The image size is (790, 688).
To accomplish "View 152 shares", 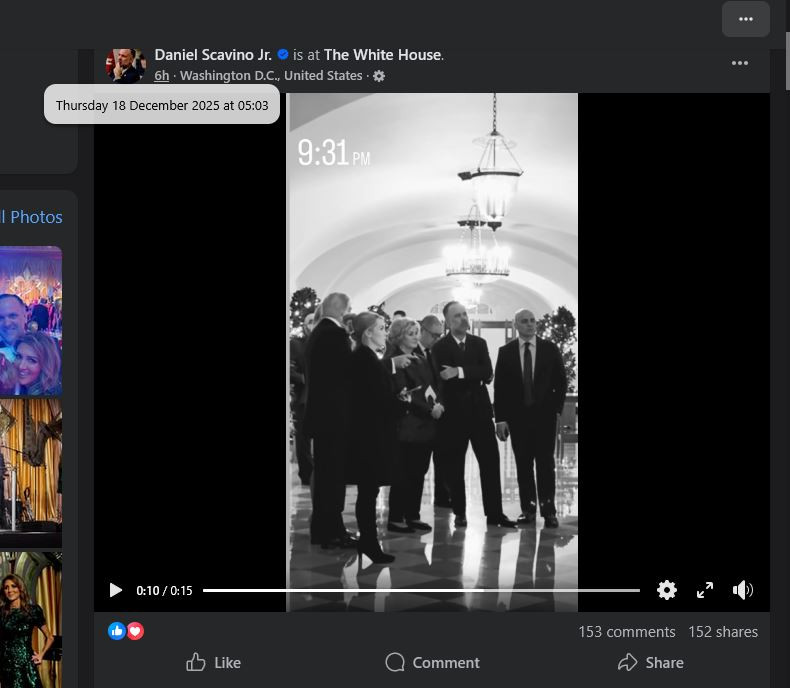I will tap(723, 632).
